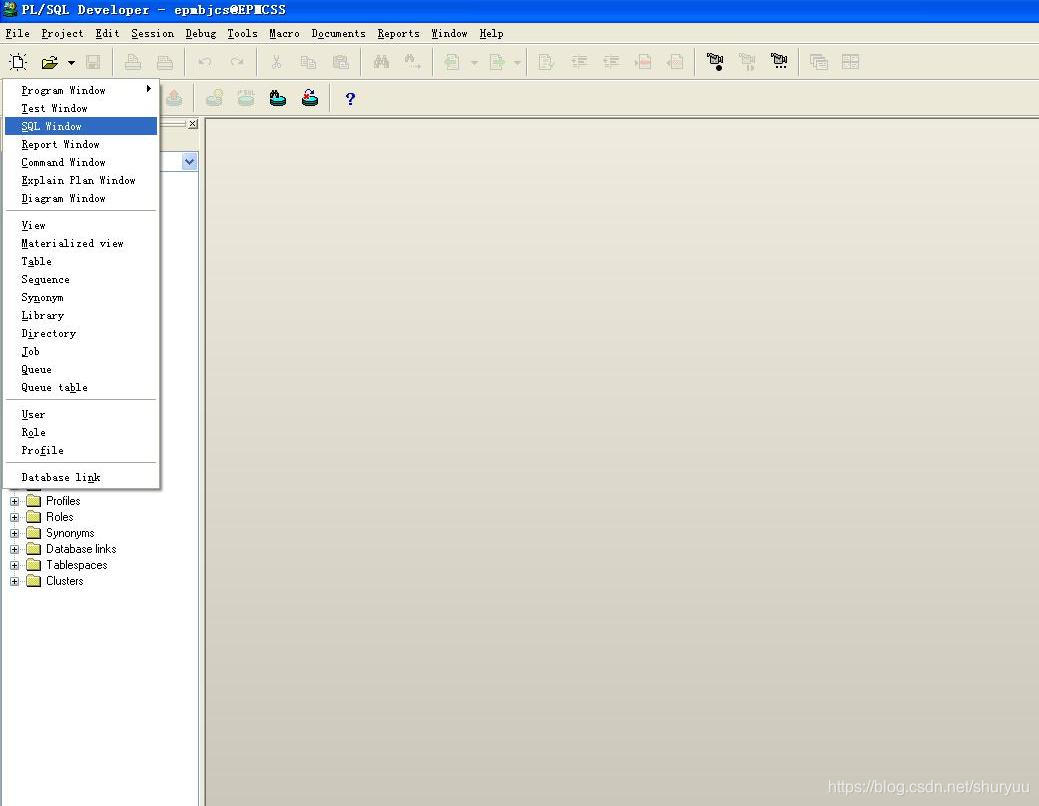Choose Table from the new menu
The image size is (1039, 806).
81,261
